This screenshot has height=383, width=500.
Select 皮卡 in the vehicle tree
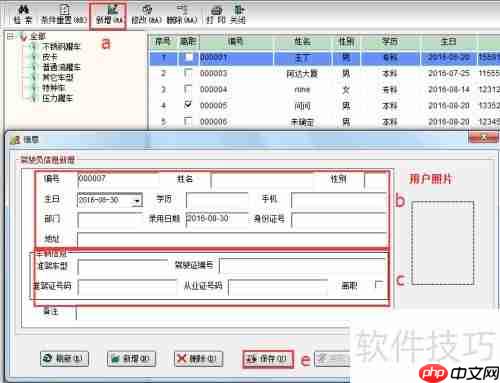(50, 57)
